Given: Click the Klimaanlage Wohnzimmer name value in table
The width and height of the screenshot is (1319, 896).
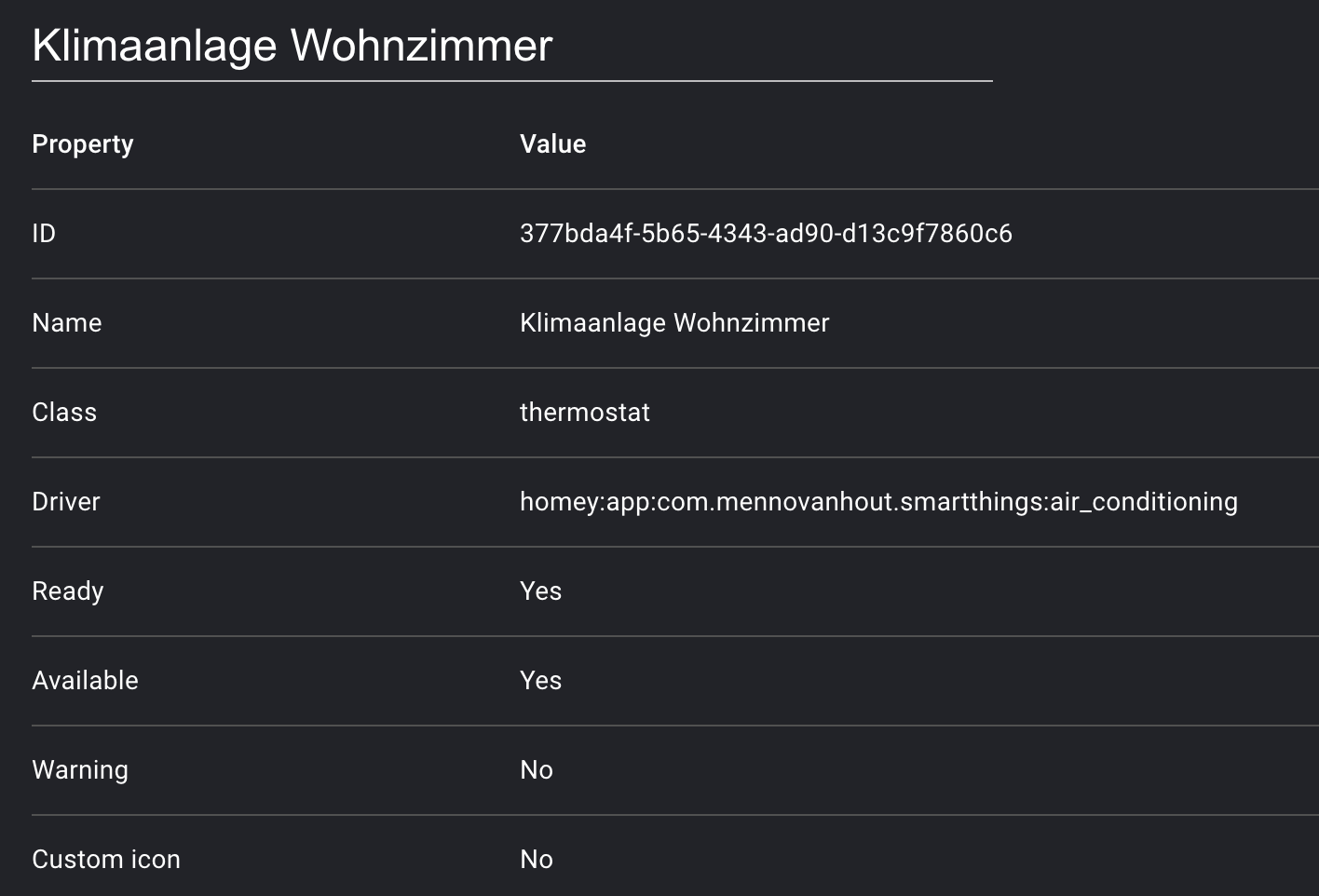Looking at the screenshot, I should point(674,323).
